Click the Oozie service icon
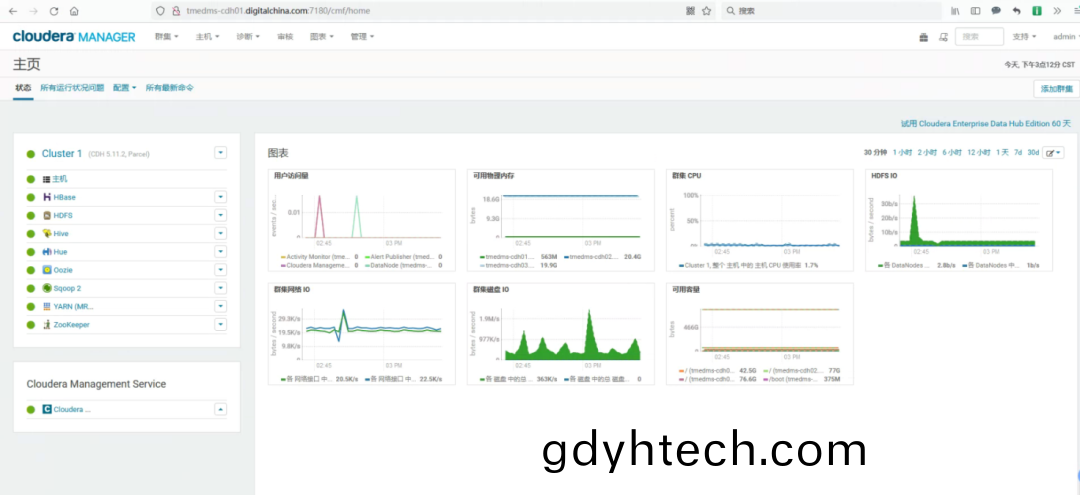The width and height of the screenshot is (1080, 495). (x=47, y=270)
